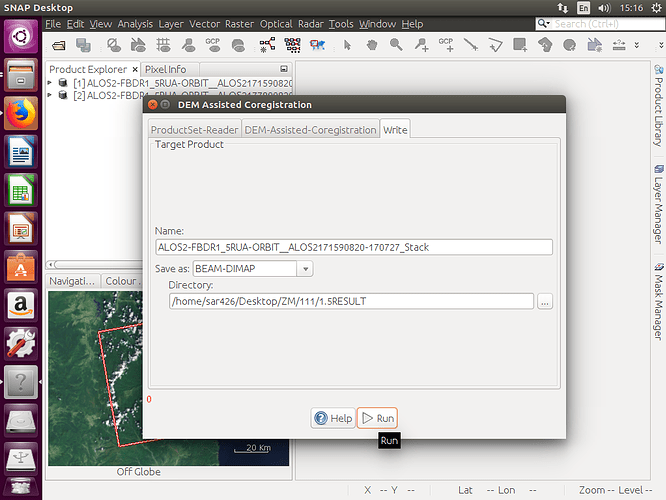666x500 pixels.
Task: Launch Firefox from the Ubuntu dock
Action: point(21,113)
